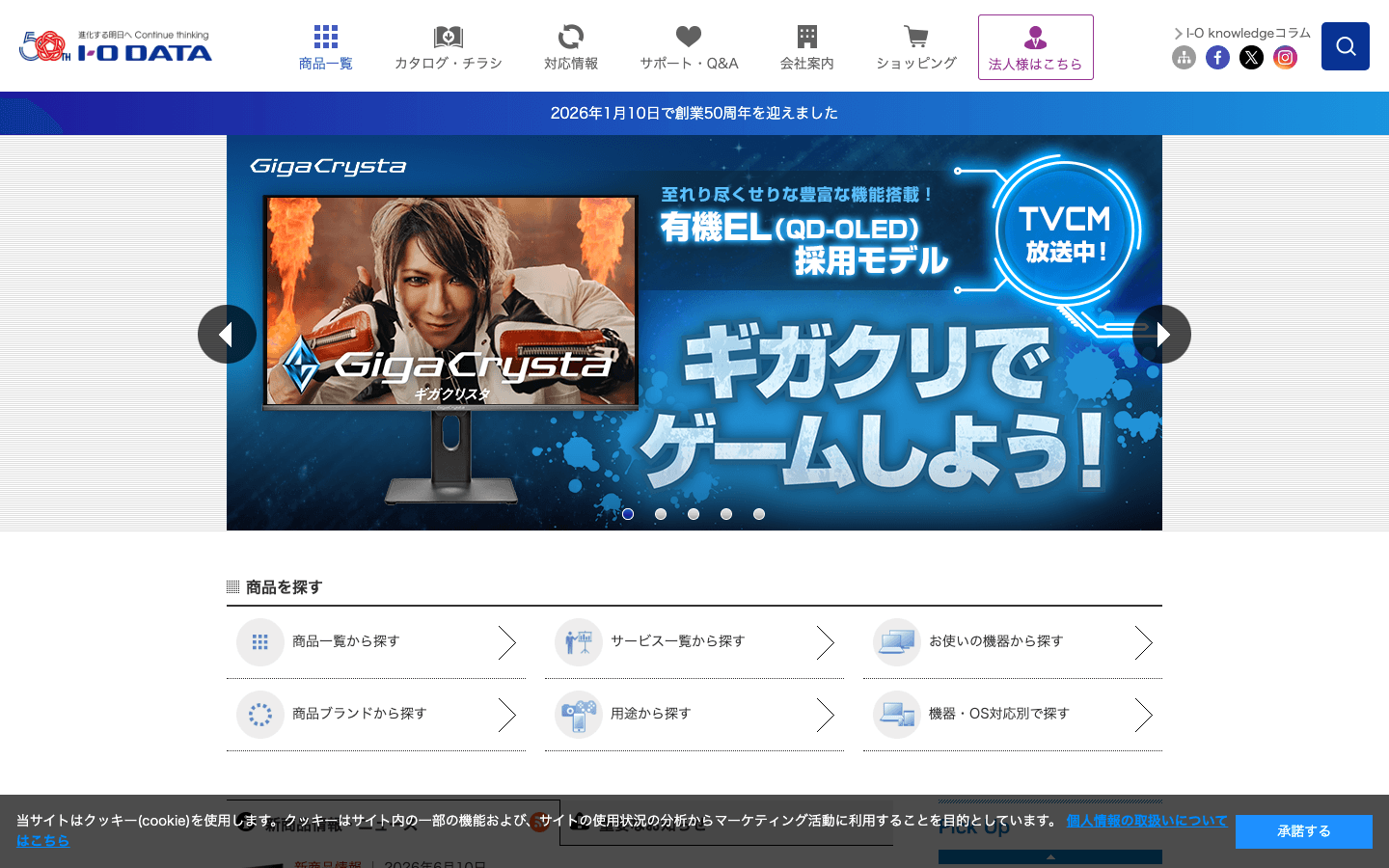Go to the fifth carousel dot
Image resolution: width=1389 pixels, height=868 pixels.
click(759, 514)
